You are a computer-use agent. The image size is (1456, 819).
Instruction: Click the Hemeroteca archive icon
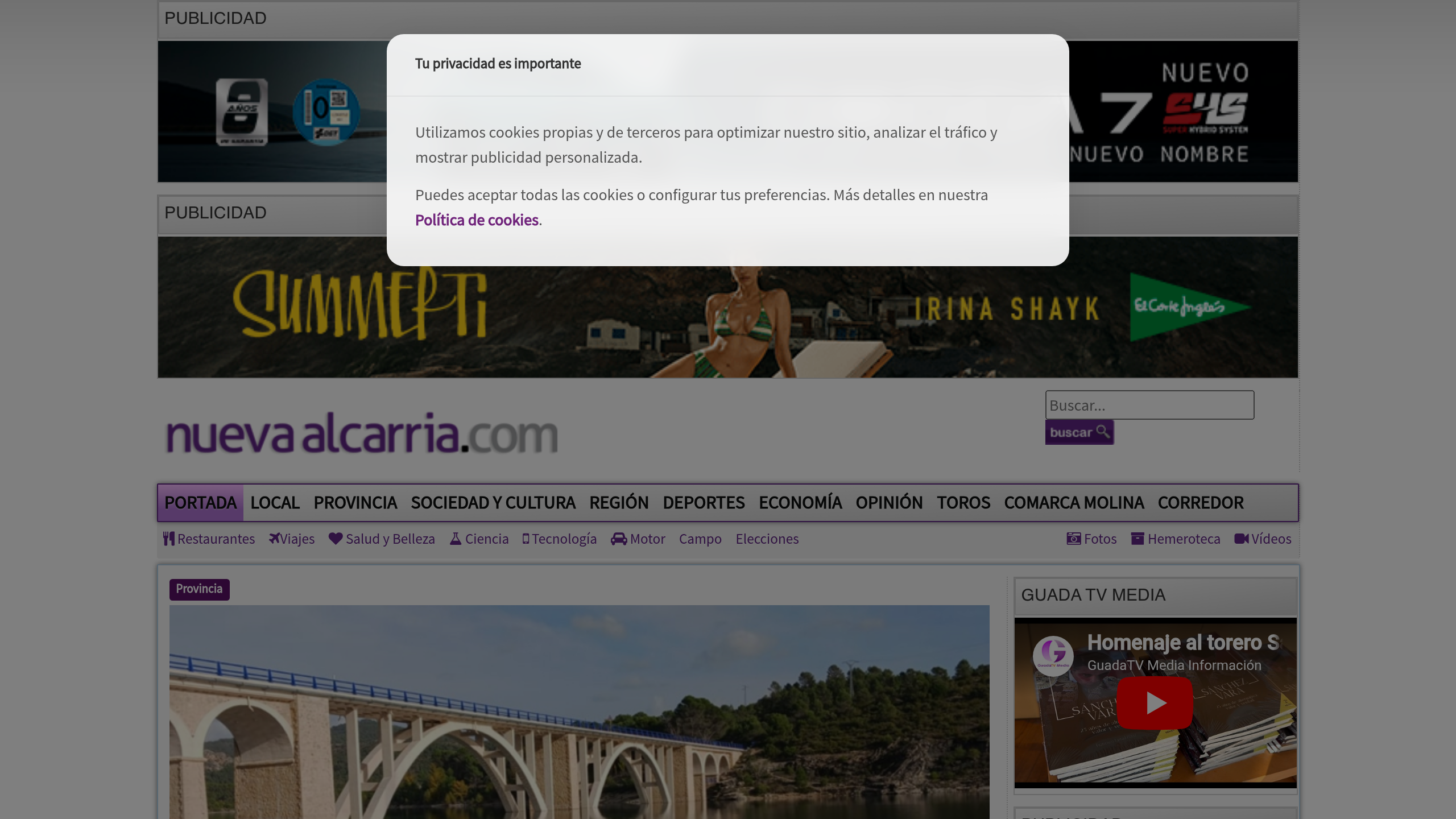(1137, 539)
